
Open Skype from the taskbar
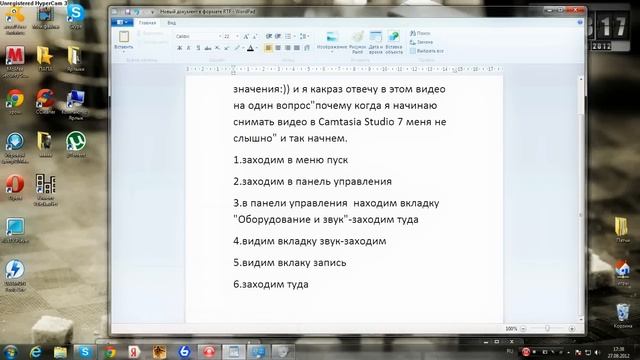(x=84, y=351)
